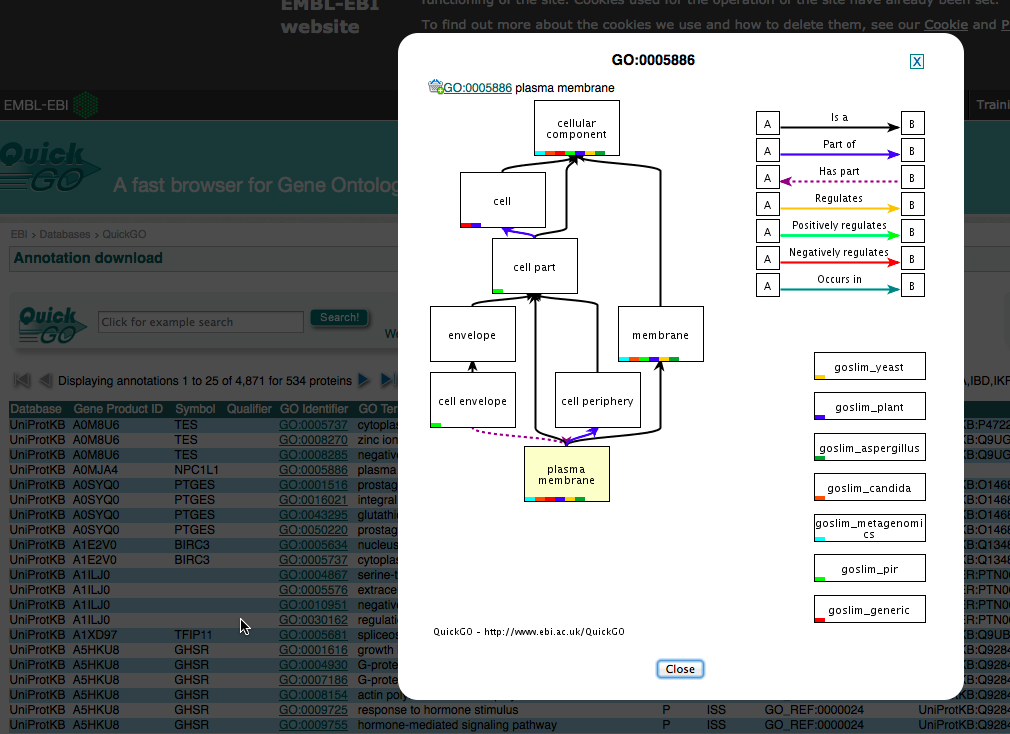Click the 'Is a' relation legend label

coord(839,117)
